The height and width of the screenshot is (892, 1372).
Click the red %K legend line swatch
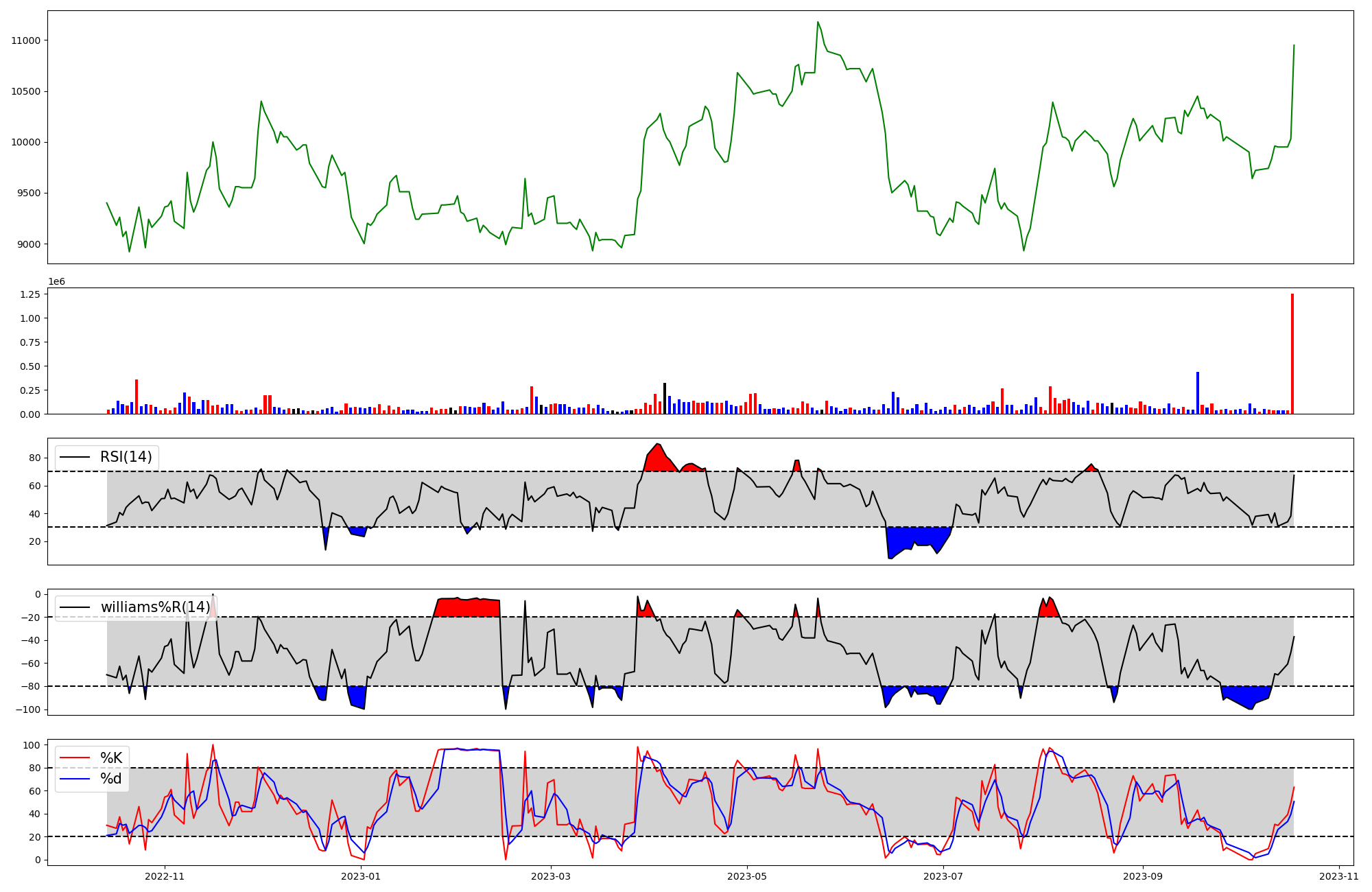(x=75, y=758)
